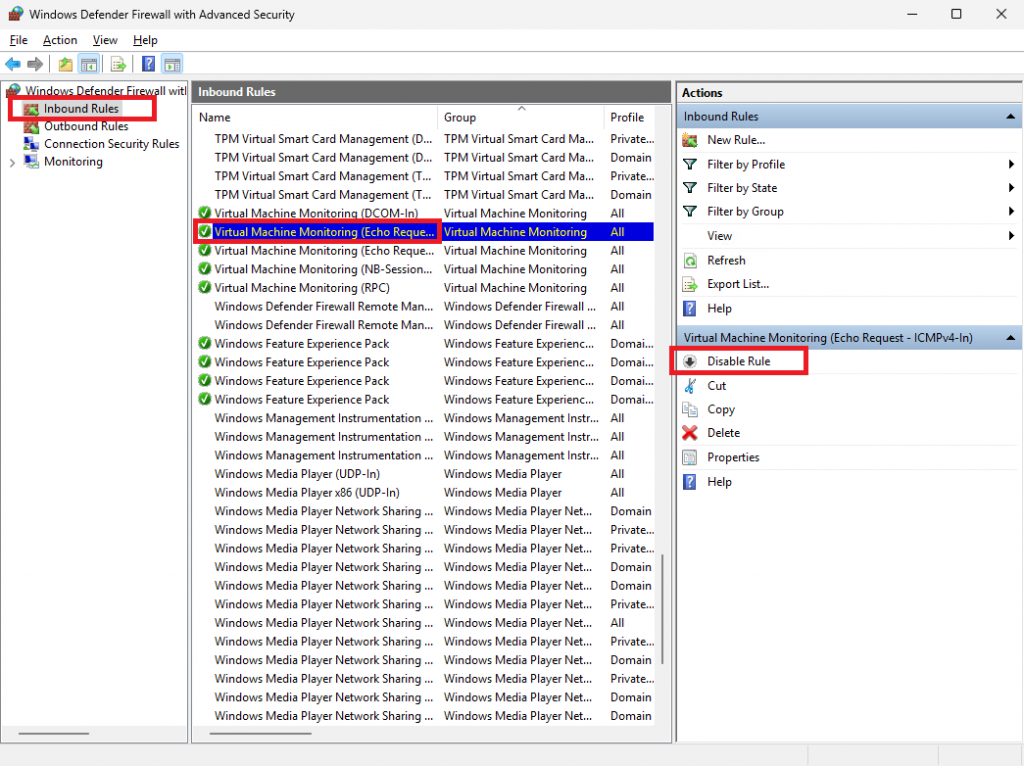Click the Refresh action

pyautogui.click(x=726, y=261)
